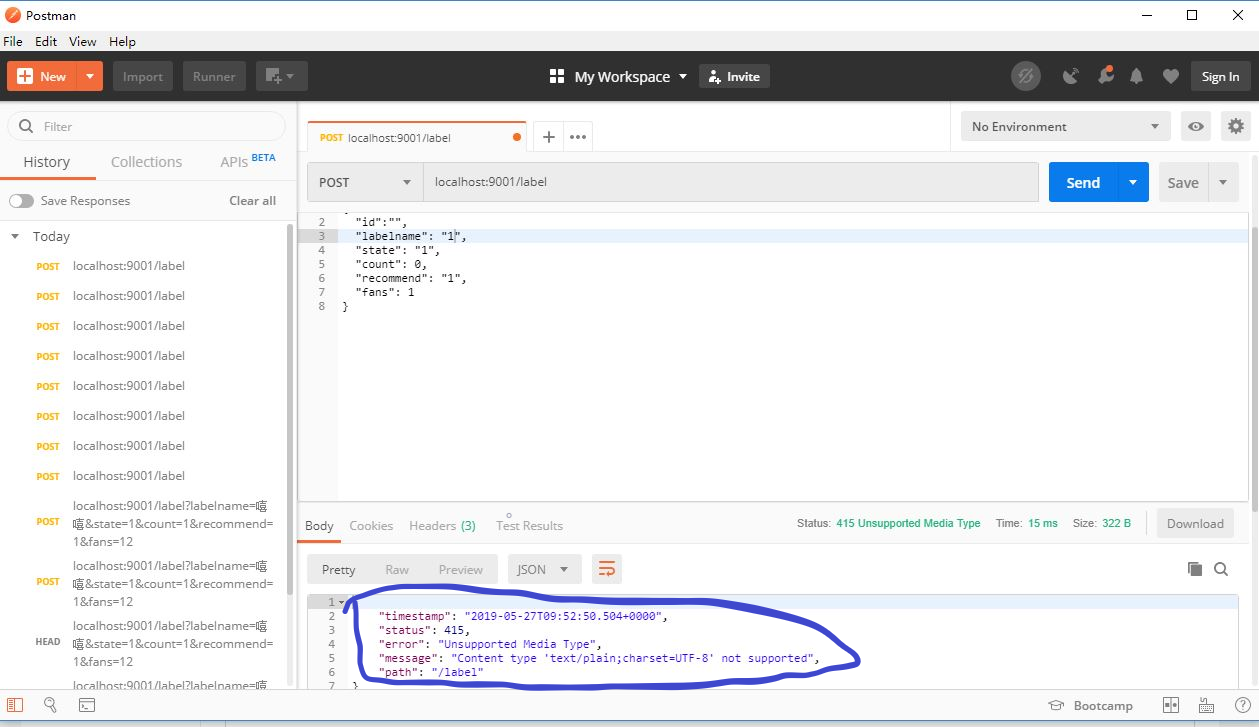This screenshot has height=727, width=1259.
Task: Open the No Environment dropdown
Action: tap(1066, 126)
